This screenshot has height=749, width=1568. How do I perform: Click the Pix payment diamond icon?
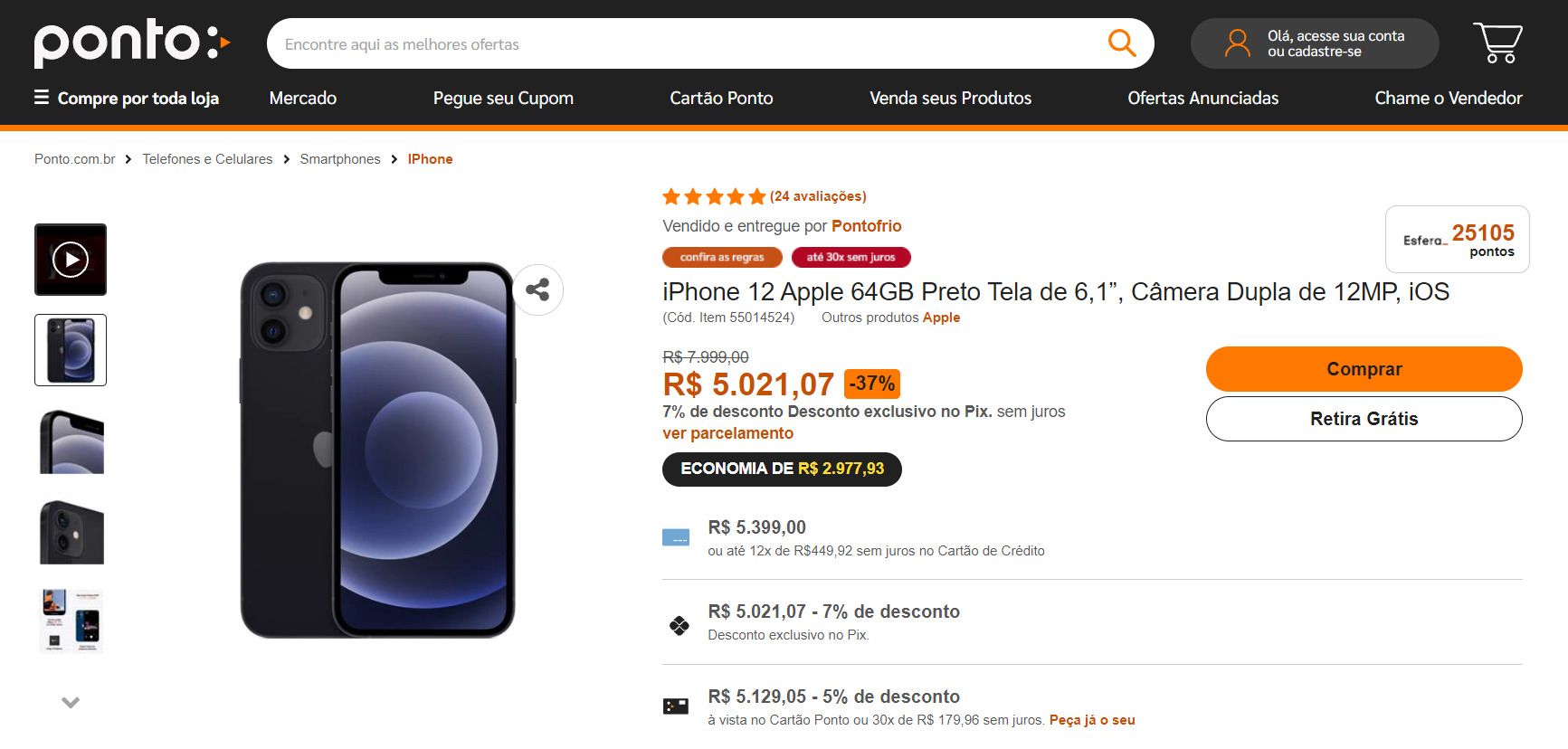pos(679,624)
